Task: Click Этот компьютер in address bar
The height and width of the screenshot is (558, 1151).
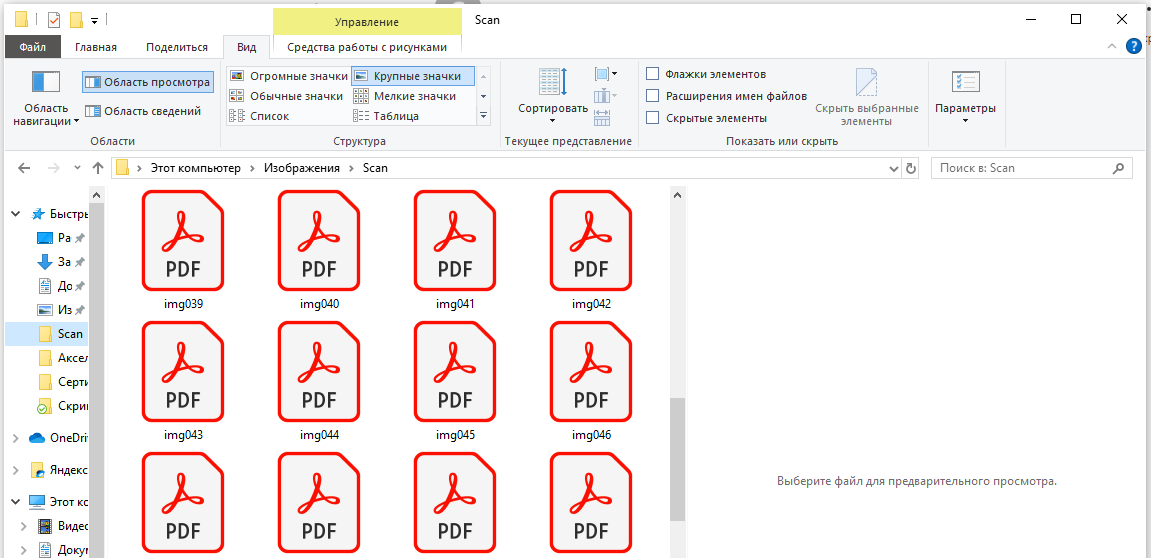Action: tap(195, 168)
